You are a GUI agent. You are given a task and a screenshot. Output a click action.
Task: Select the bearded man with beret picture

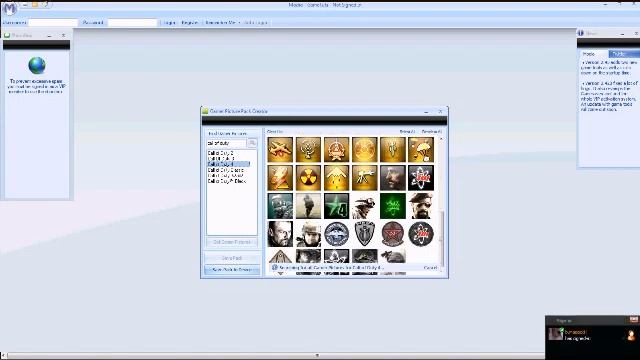click(421, 206)
